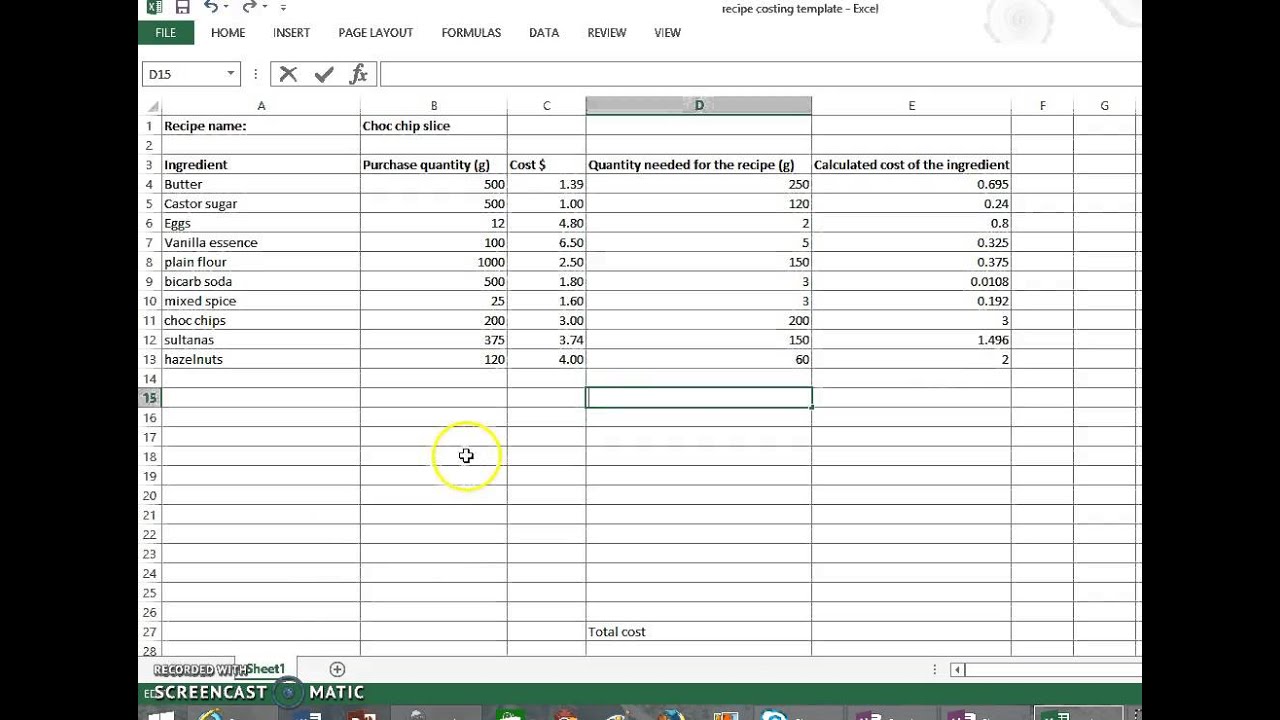Click the 'Total cost' label cell

tap(699, 632)
